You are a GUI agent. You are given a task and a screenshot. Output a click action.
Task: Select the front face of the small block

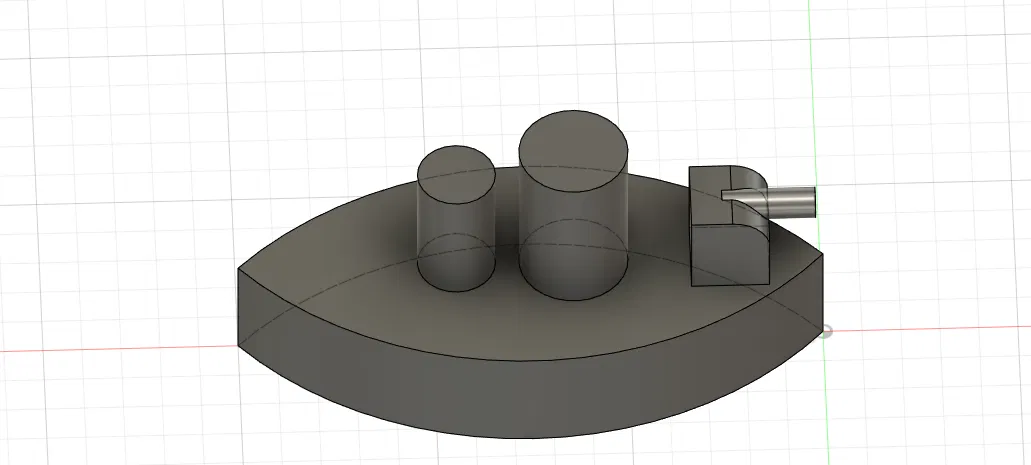pos(730,255)
